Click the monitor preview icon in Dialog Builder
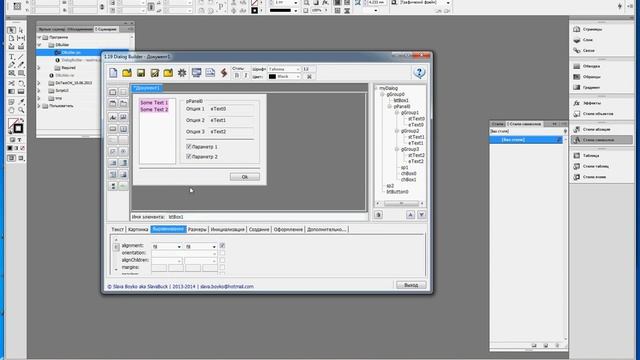 (196, 73)
